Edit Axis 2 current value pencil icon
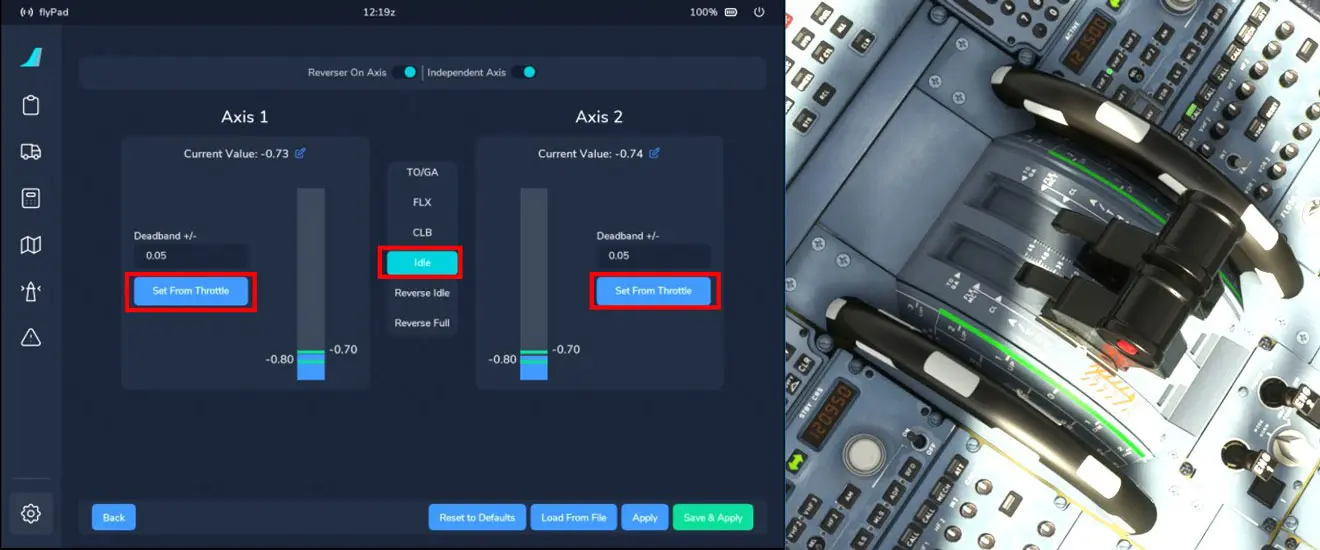Viewport: 1320px width, 550px height. (x=654, y=153)
